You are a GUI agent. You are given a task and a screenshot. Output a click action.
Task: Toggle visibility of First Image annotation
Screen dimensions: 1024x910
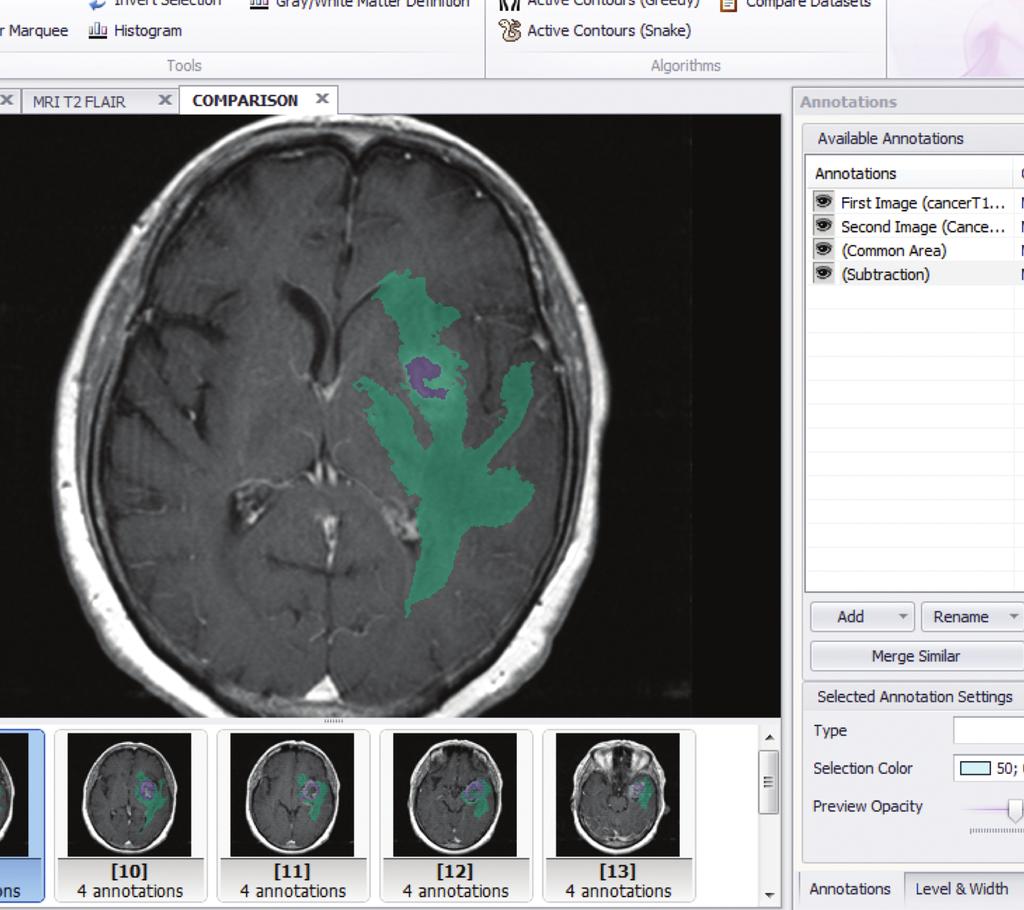[x=823, y=202]
